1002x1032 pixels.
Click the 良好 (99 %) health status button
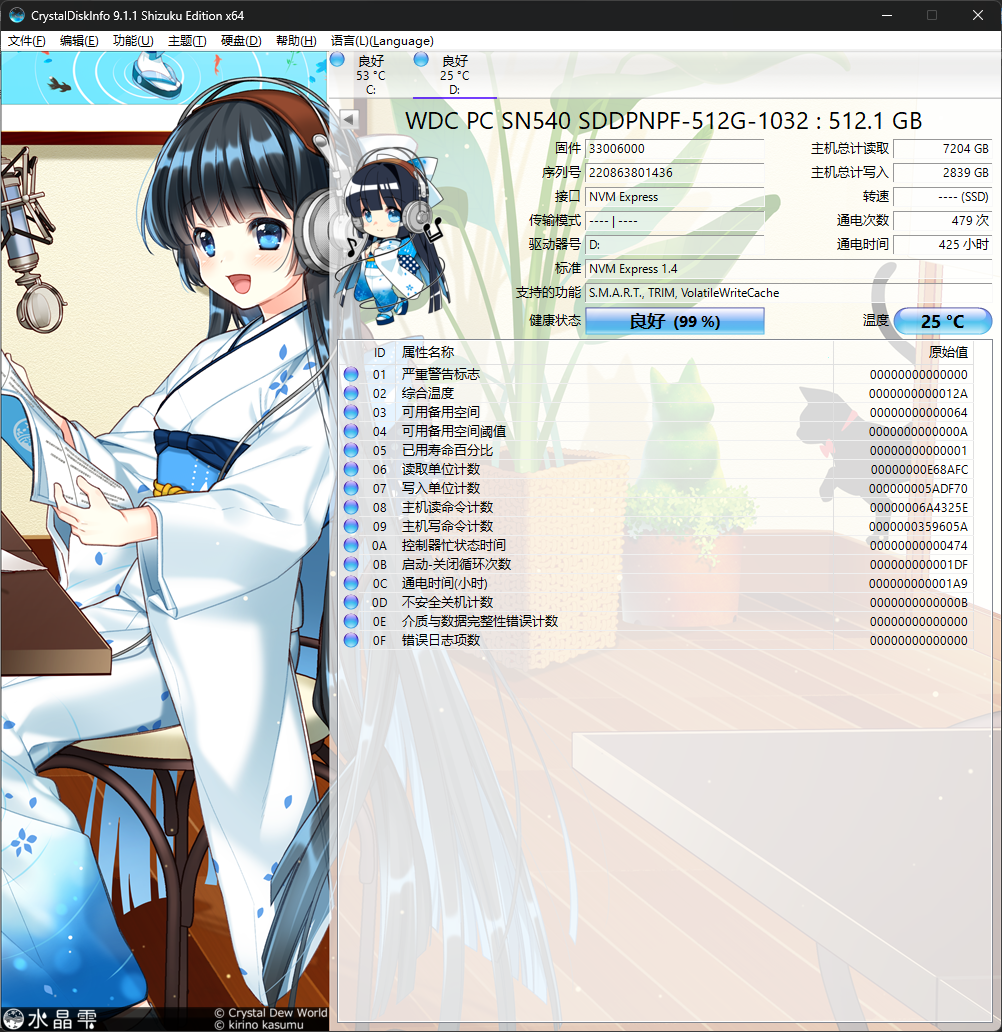pyautogui.click(x=674, y=322)
